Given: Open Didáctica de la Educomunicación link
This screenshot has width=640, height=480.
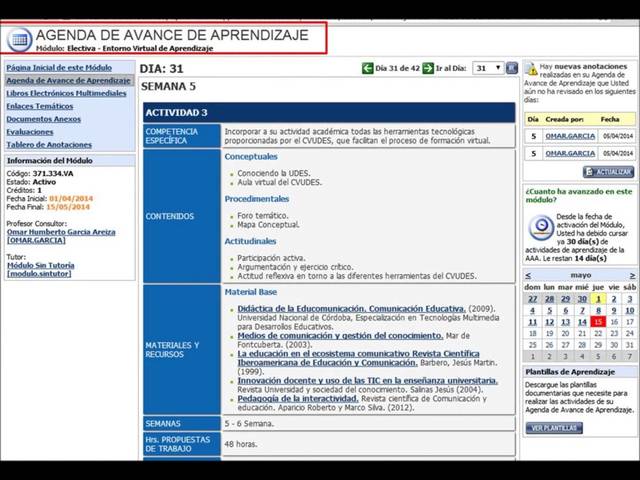Looking at the screenshot, I should [351, 309].
